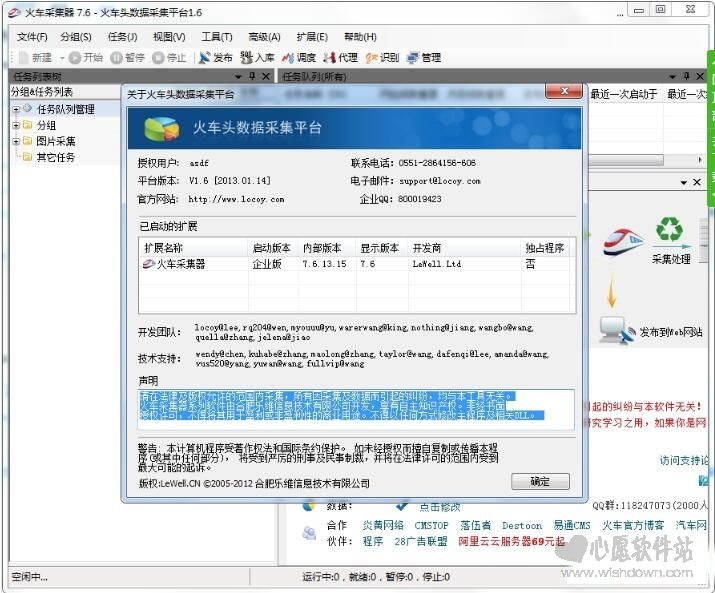Expand the 分组 tree node
The width and height of the screenshot is (715, 593).
(16, 125)
